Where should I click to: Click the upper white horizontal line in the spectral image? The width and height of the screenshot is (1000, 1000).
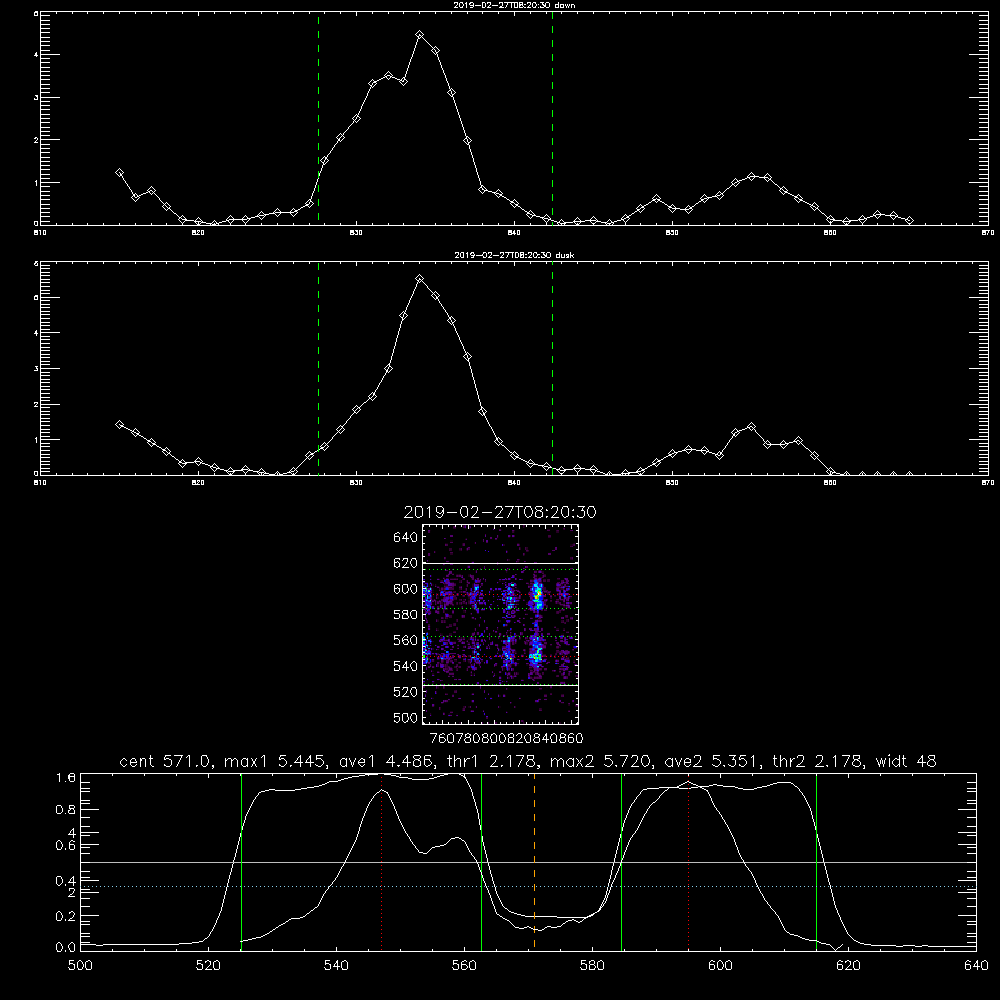pos(500,563)
